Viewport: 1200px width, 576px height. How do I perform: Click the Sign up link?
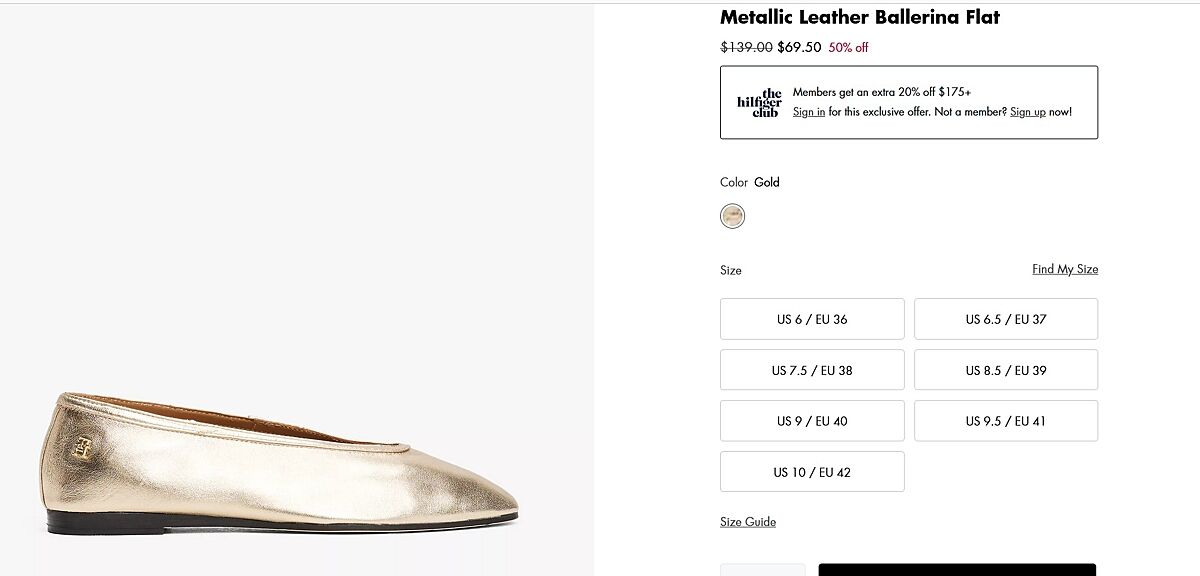point(1027,112)
